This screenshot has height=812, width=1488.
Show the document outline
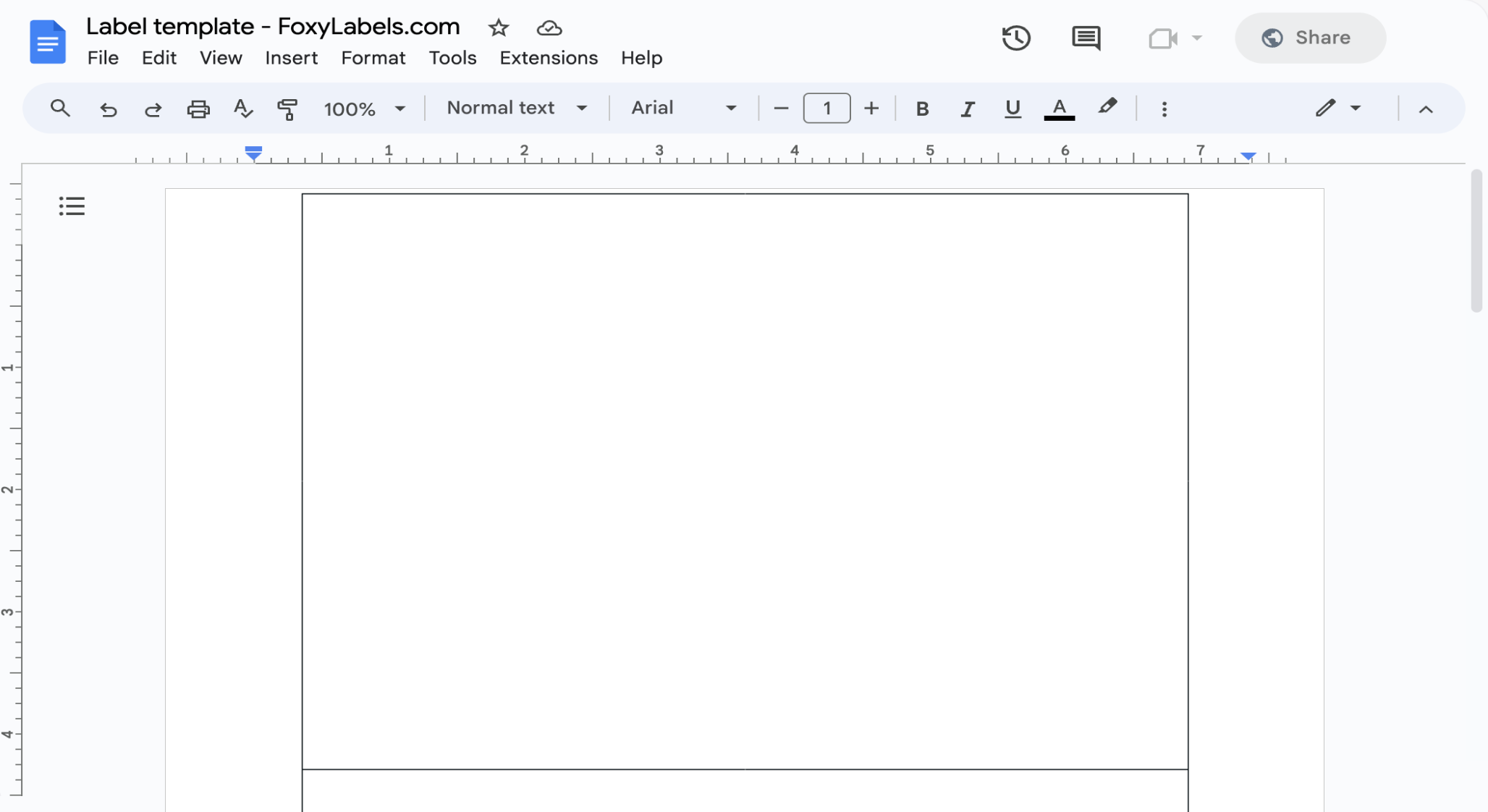(71, 206)
